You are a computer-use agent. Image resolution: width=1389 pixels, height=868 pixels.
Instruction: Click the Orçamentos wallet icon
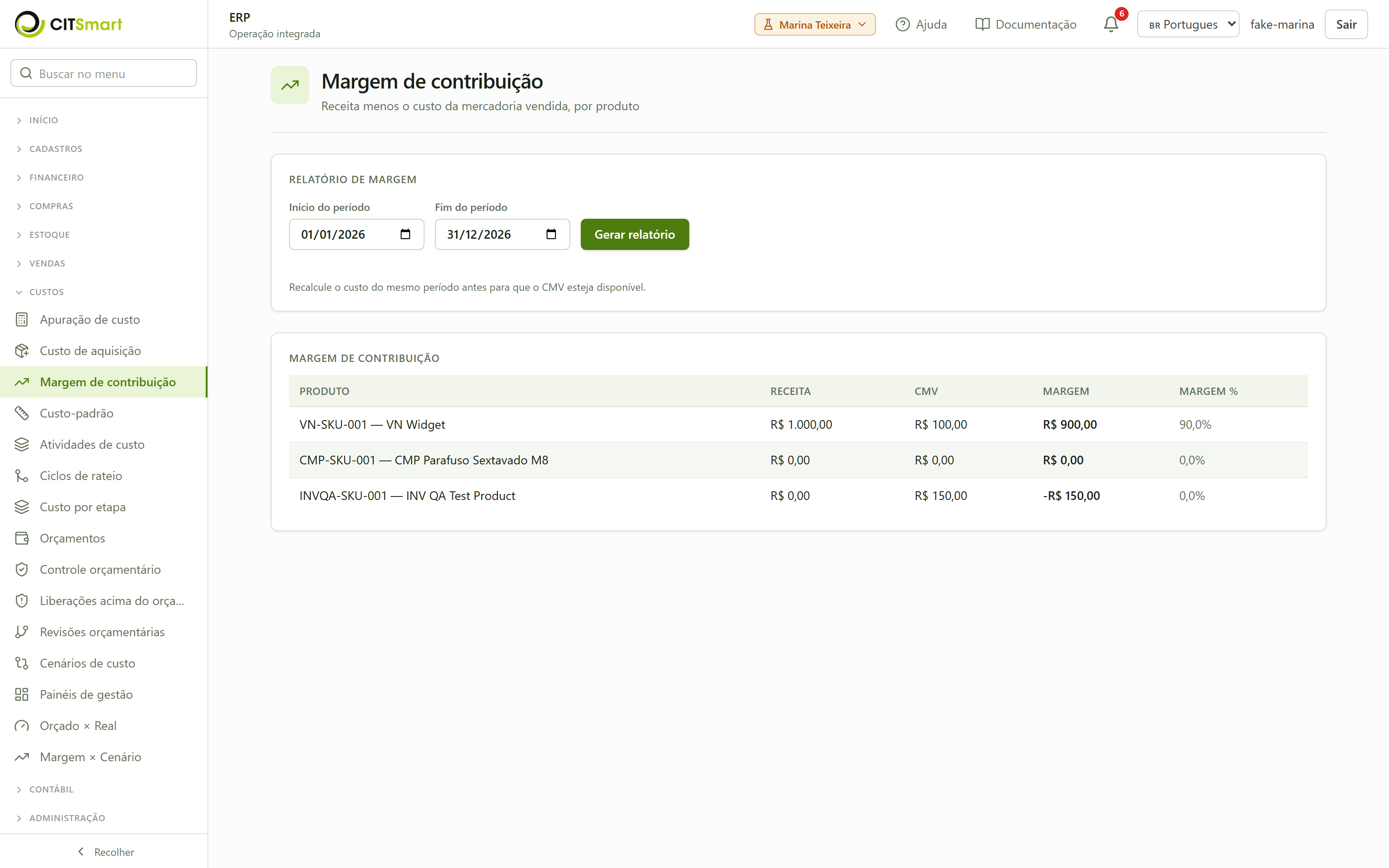click(22, 539)
